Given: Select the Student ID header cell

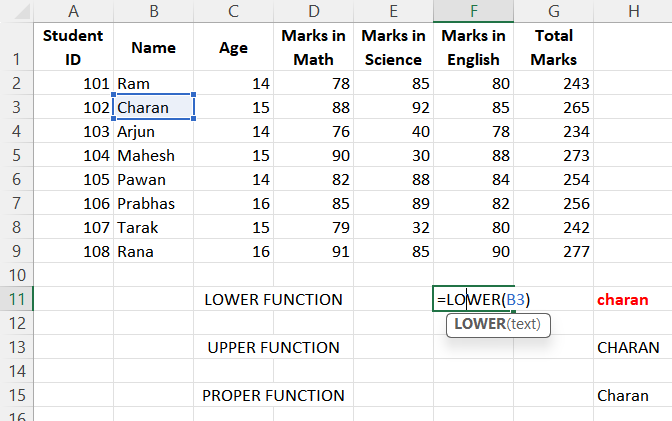Looking at the screenshot, I should [x=74, y=47].
